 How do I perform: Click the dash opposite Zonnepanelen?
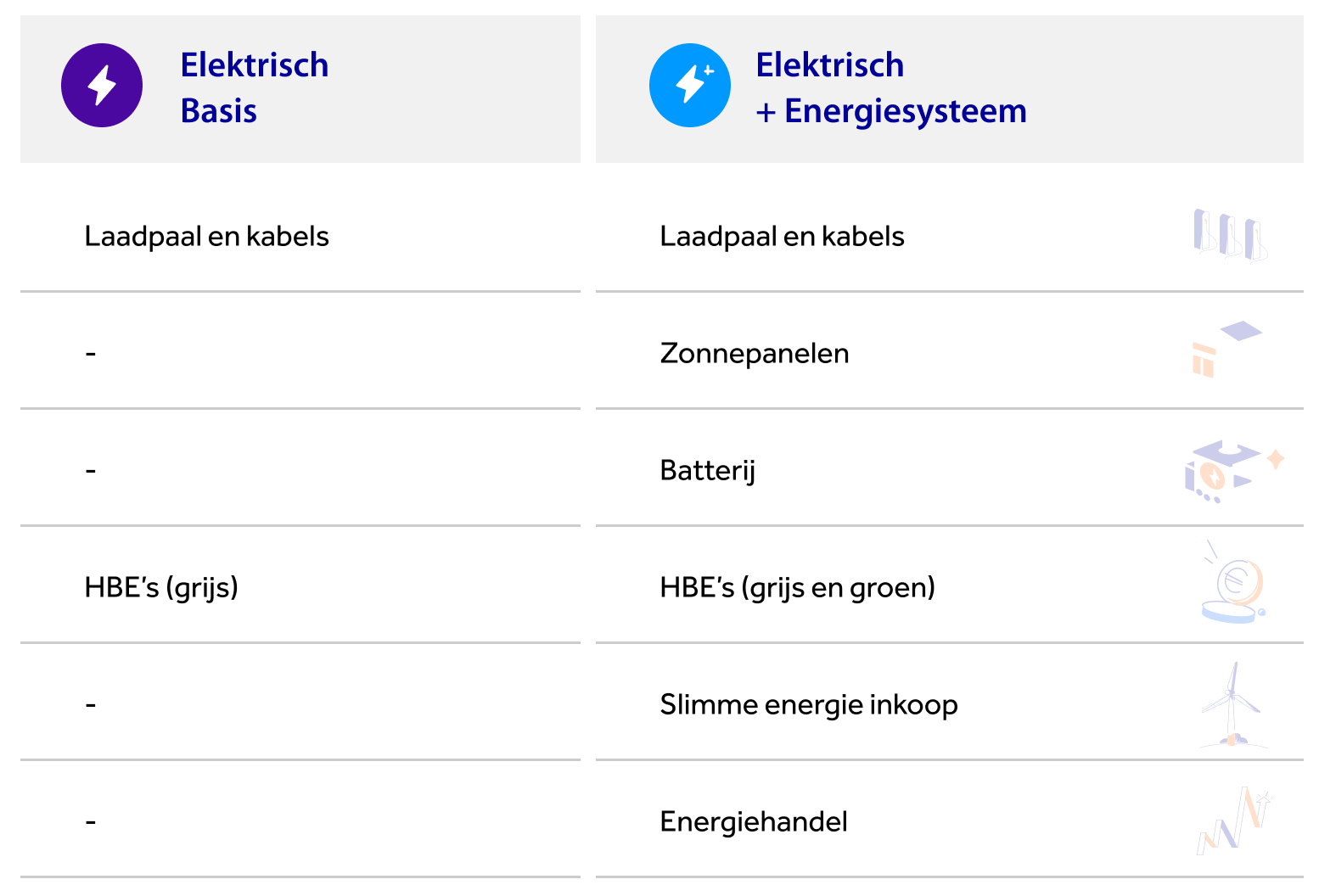pyautogui.click(x=91, y=353)
